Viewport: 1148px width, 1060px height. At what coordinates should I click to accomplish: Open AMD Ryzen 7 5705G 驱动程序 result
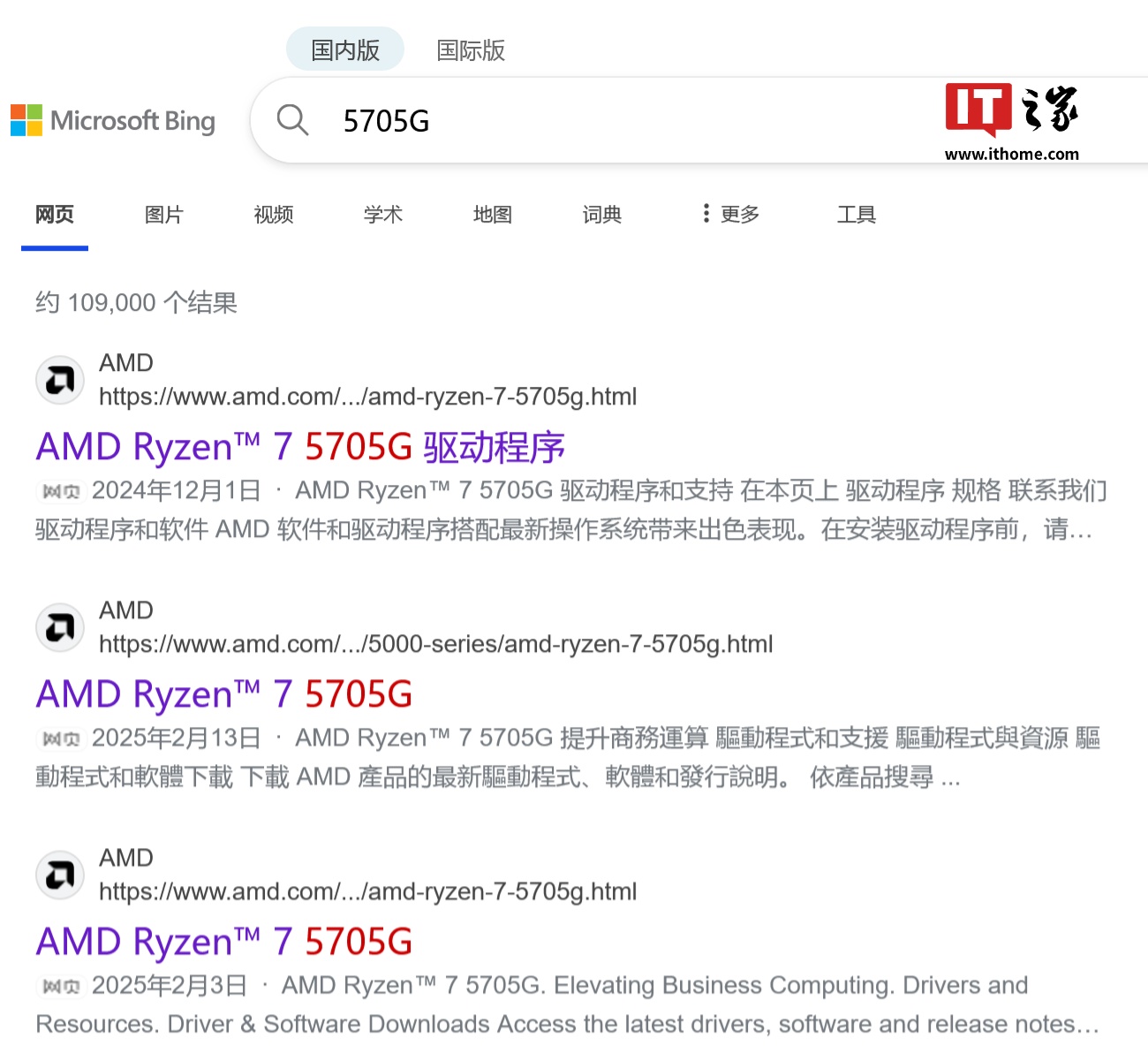point(300,447)
